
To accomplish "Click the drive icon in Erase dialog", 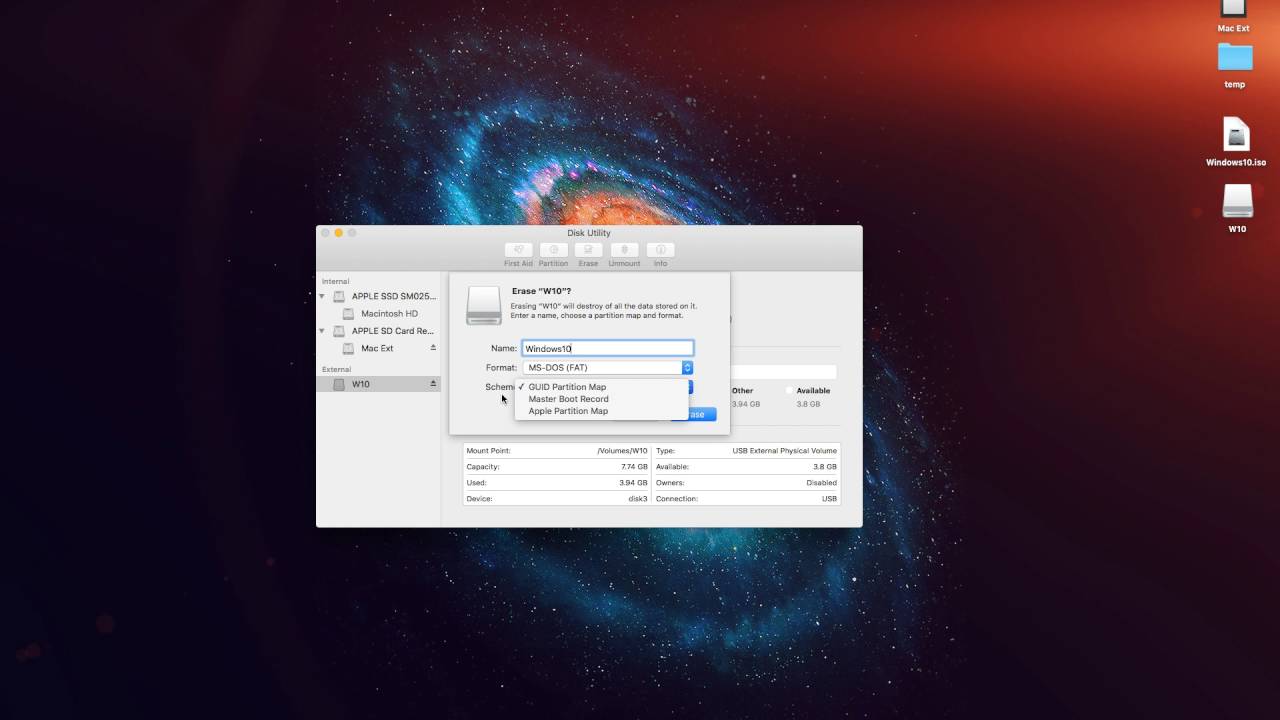I will click(x=484, y=306).
